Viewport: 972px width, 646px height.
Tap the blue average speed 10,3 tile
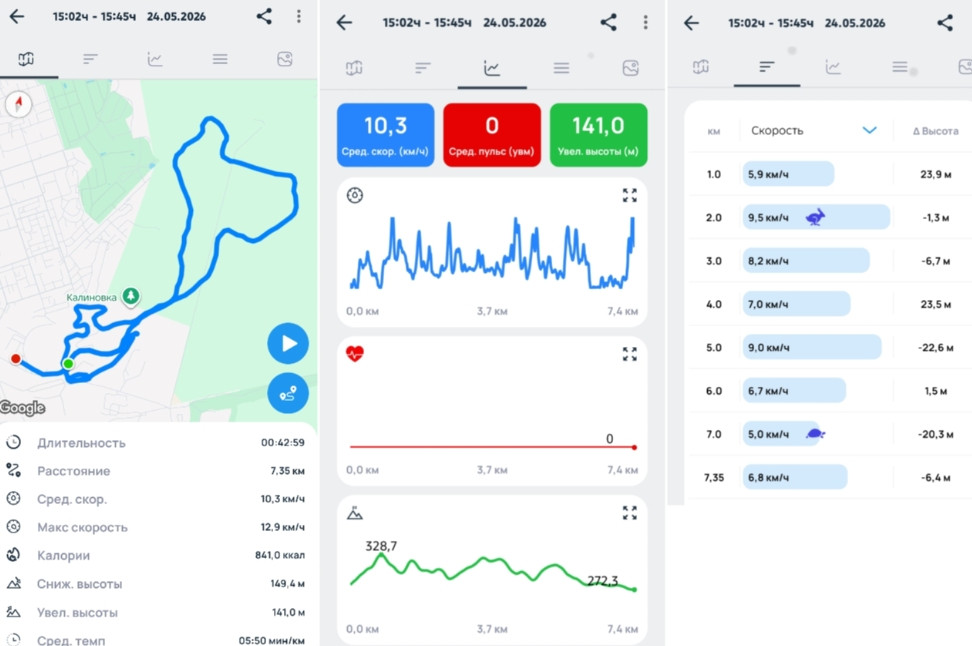pyautogui.click(x=385, y=135)
